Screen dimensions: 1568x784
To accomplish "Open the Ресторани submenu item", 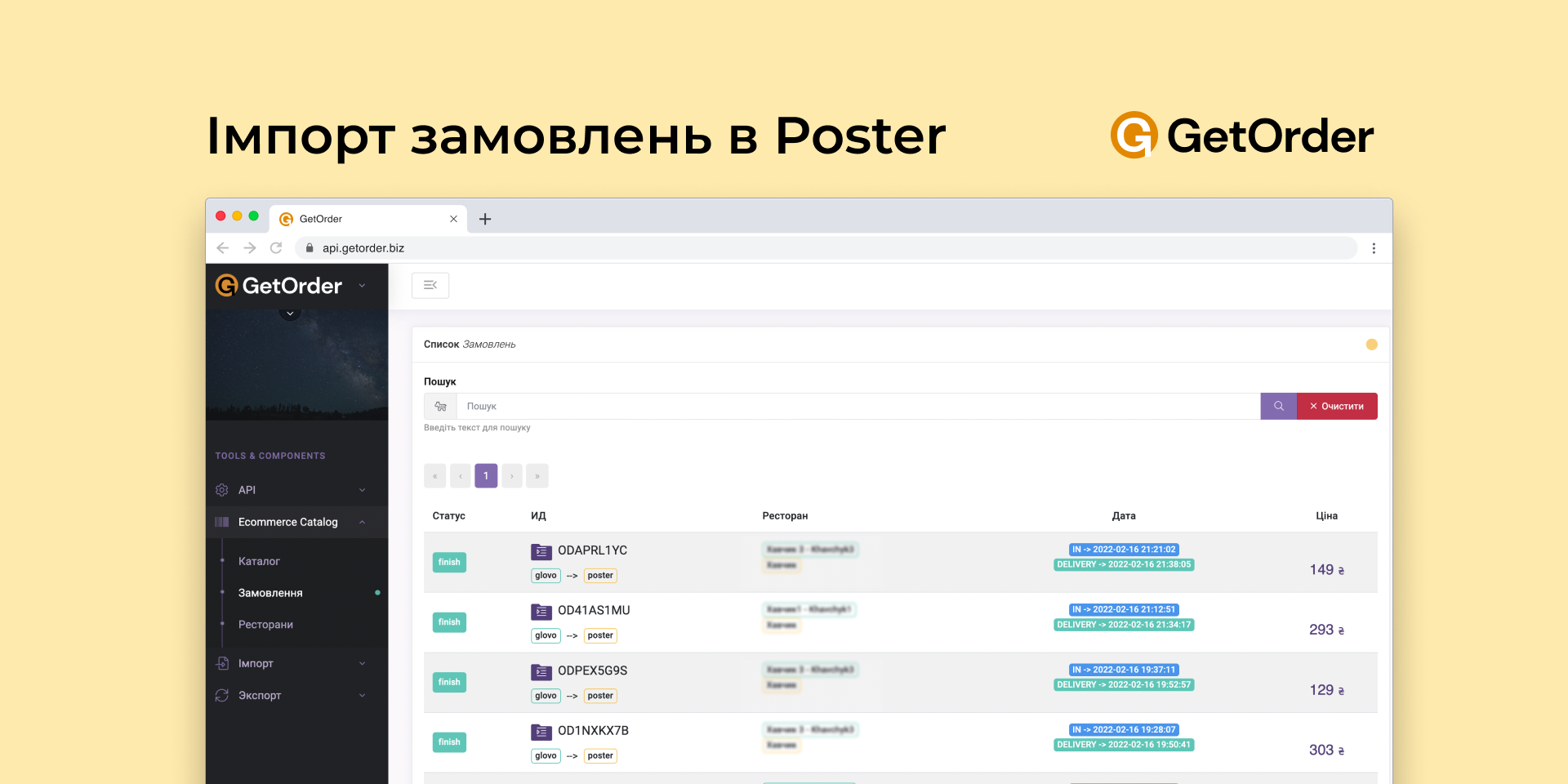I will (x=265, y=625).
